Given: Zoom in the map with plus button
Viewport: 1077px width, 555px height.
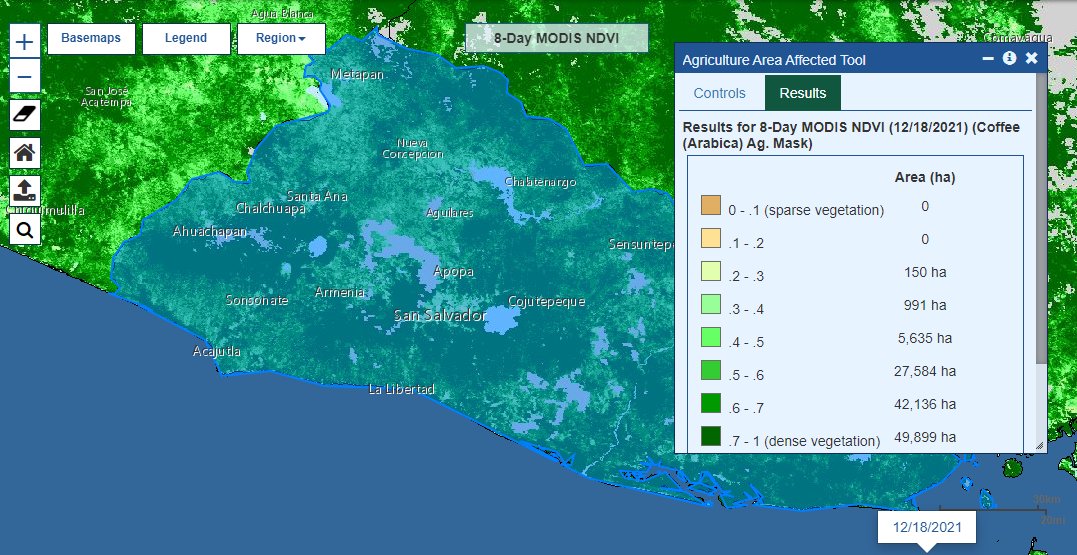Looking at the screenshot, I should coord(25,42).
